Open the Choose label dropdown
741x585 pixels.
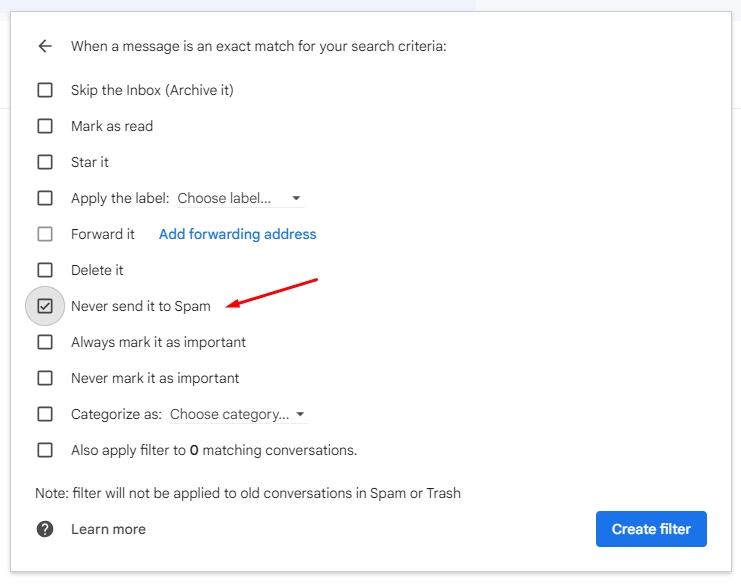(239, 198)
